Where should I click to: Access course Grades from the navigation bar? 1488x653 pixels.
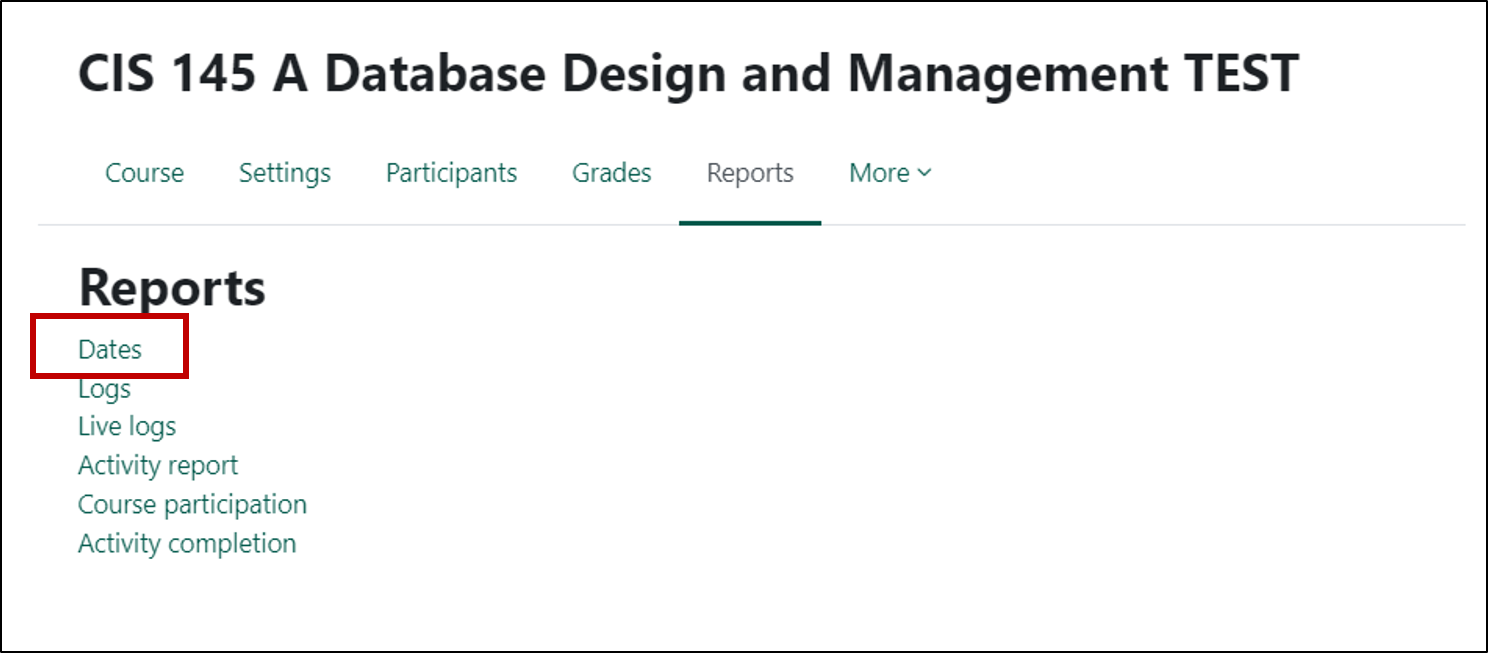click(611, 172)
